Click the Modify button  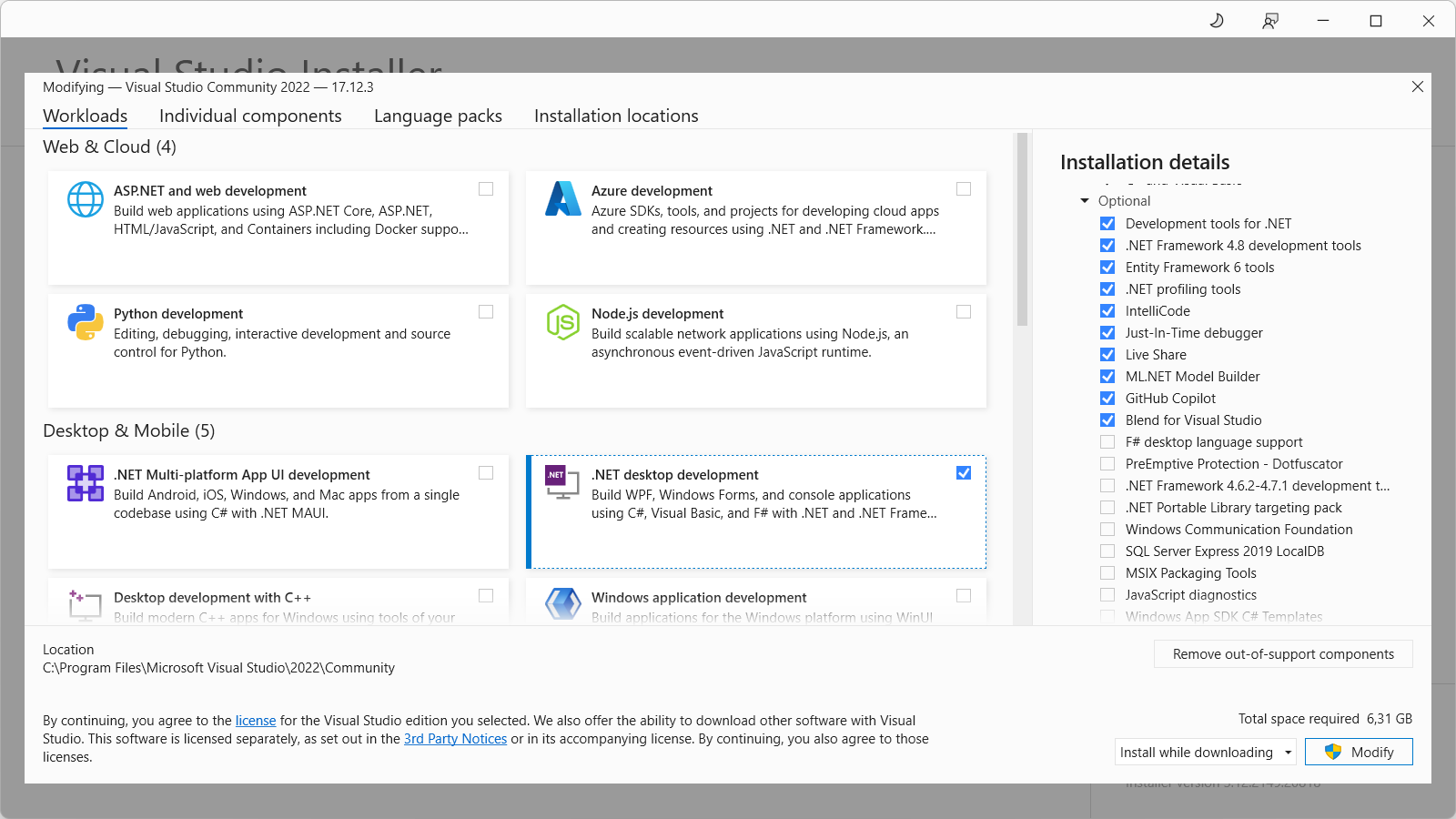click(1359, 753)
